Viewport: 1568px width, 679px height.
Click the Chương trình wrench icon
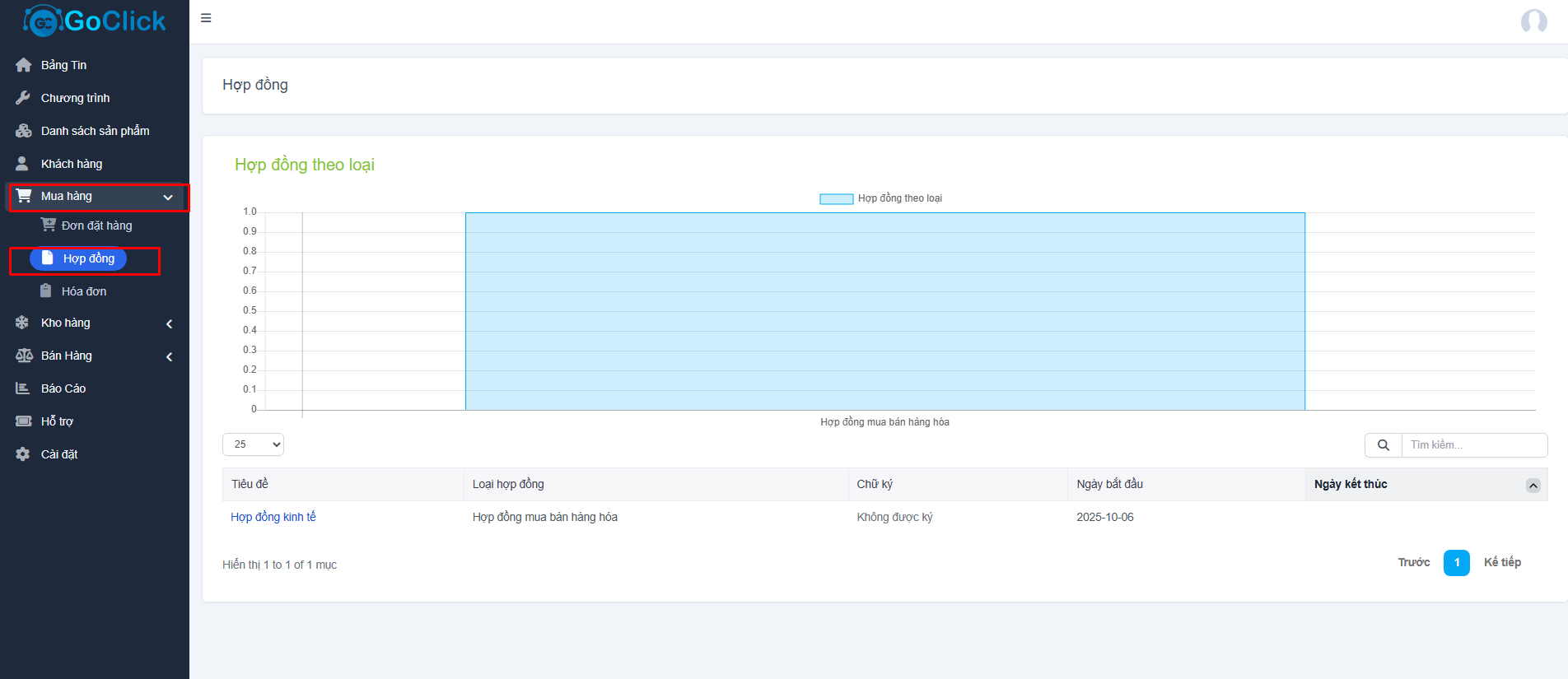click(23, 98)
